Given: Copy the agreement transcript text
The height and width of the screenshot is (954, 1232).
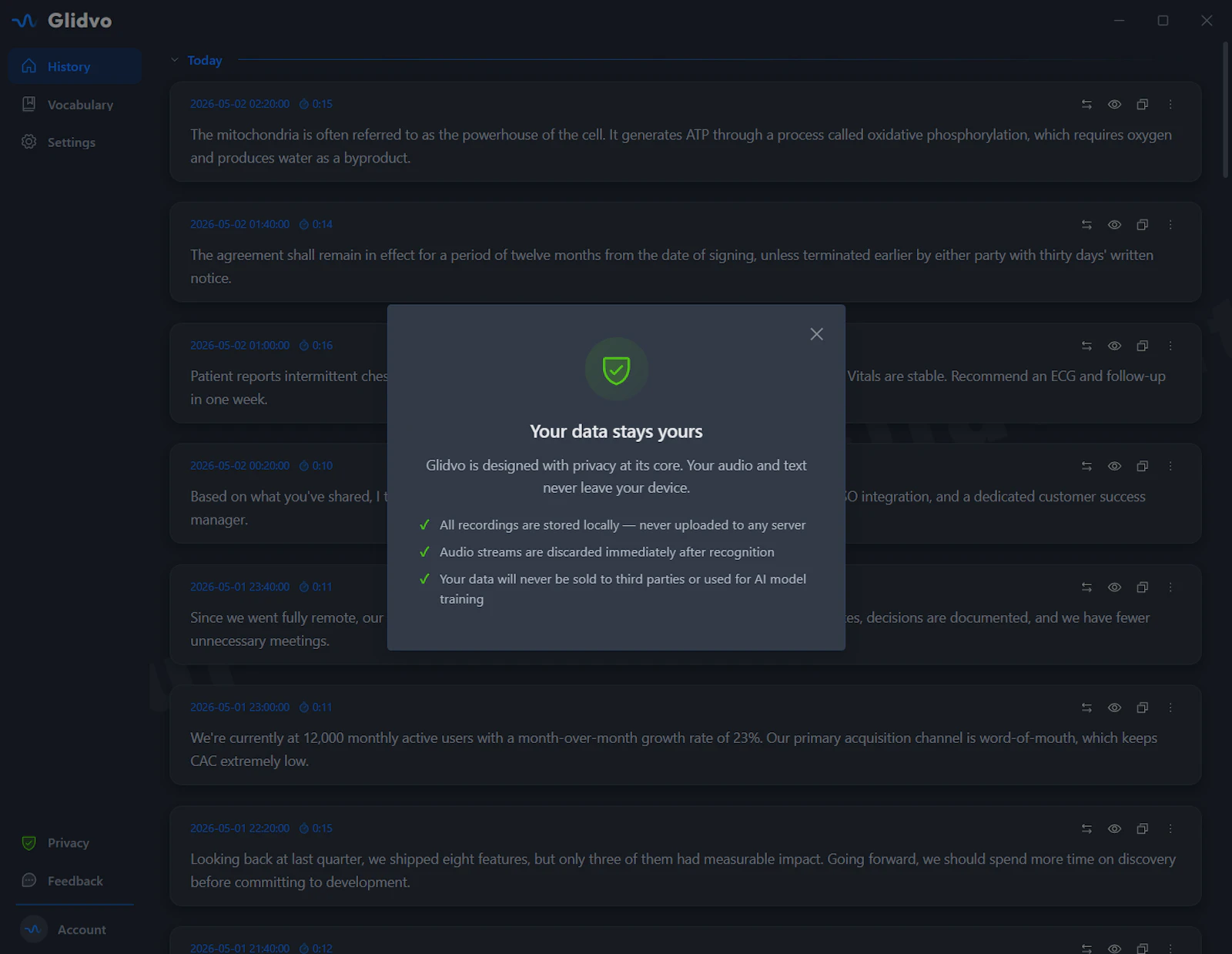Looking at the screenshot, I should click(x=1142, y=225).
